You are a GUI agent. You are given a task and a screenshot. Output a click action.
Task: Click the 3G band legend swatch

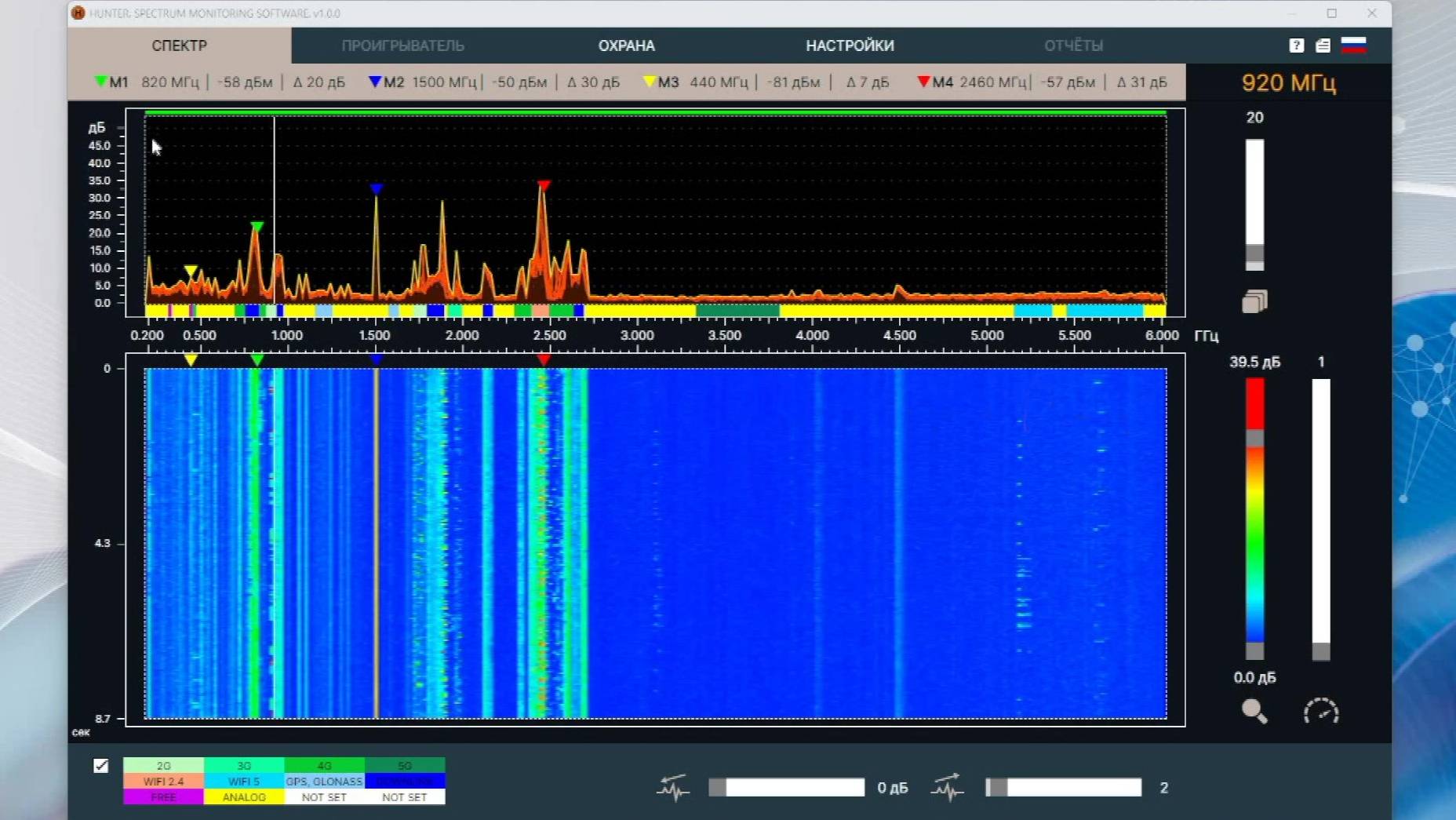point(244,765)
